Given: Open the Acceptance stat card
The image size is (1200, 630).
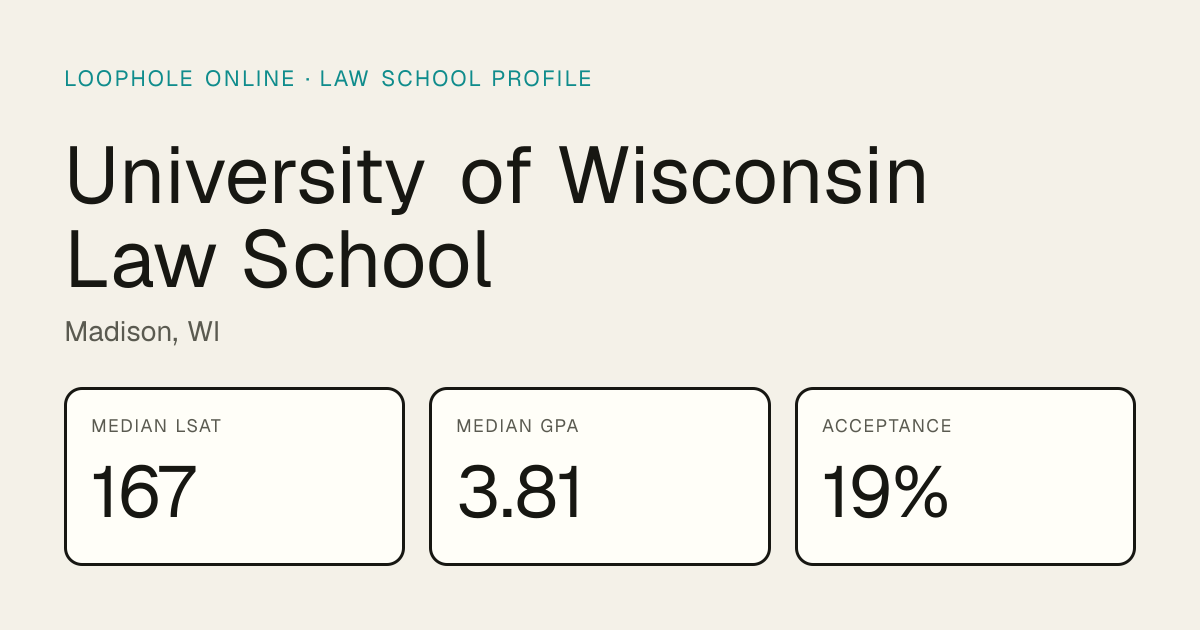Looking at the screenshot, I should [x=965, y=476].
